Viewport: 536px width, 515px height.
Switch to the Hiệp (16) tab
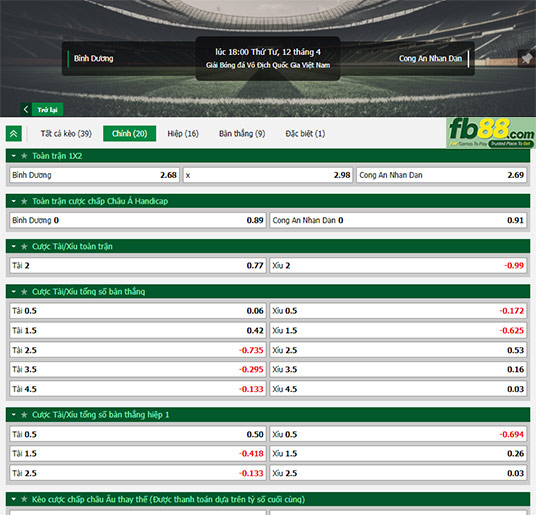[183, 134]
